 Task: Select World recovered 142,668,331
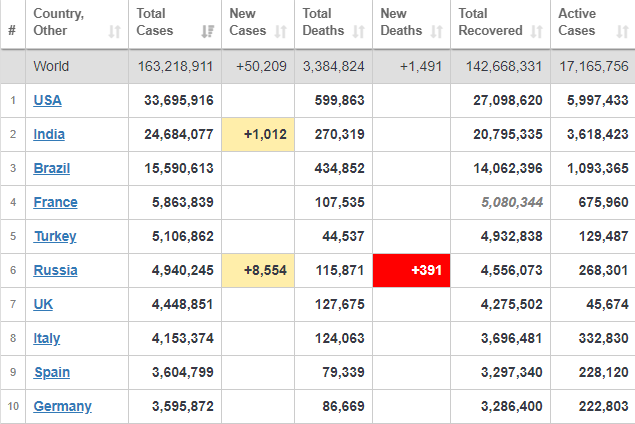coord(504,66)
